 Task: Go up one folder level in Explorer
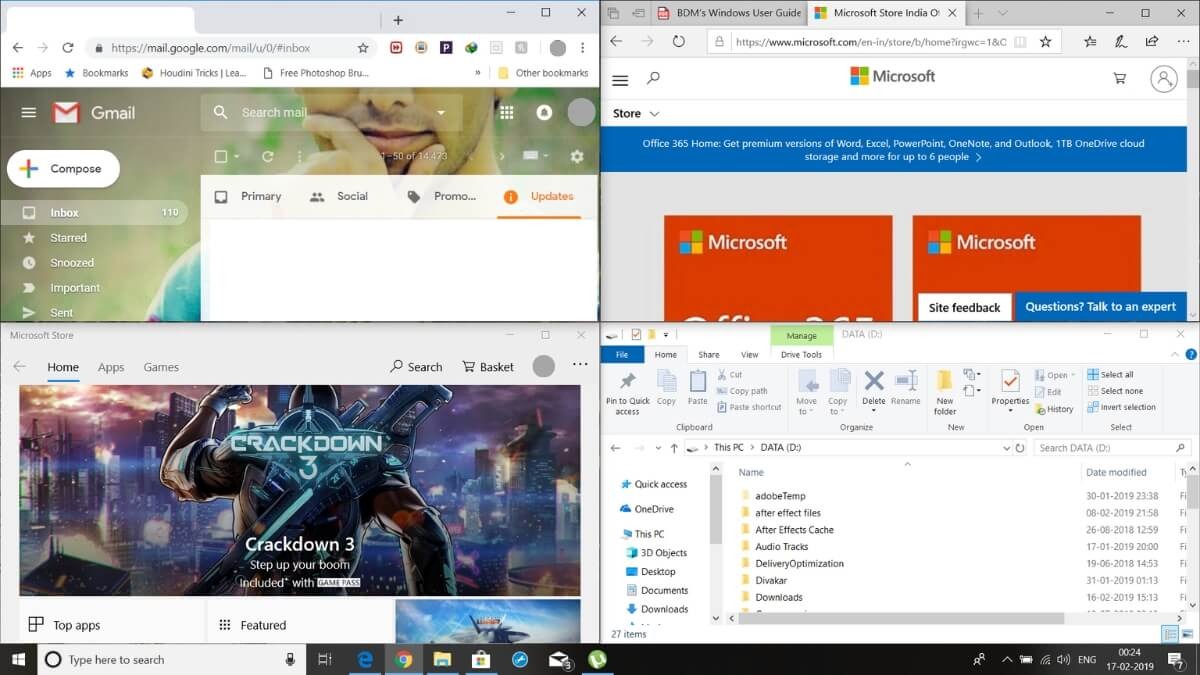coord(675,448)
